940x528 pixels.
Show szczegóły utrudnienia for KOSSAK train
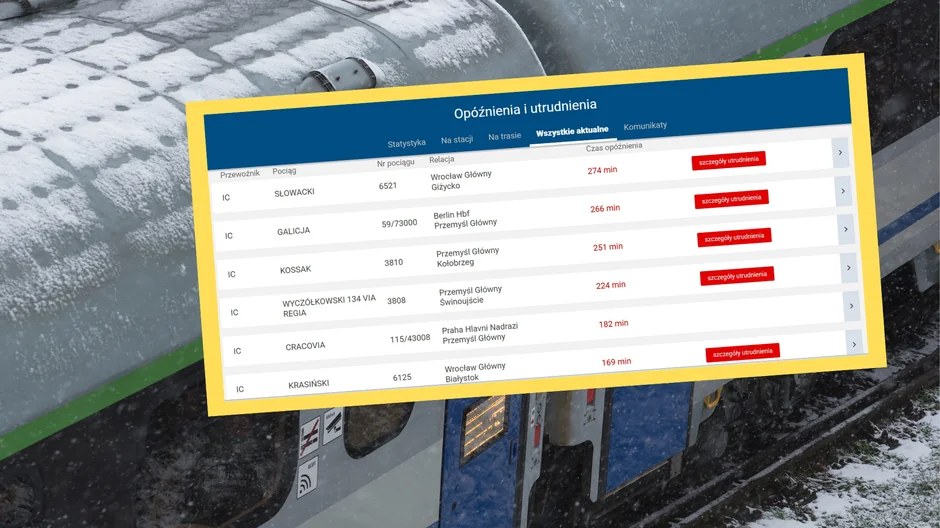pos(734,237)
